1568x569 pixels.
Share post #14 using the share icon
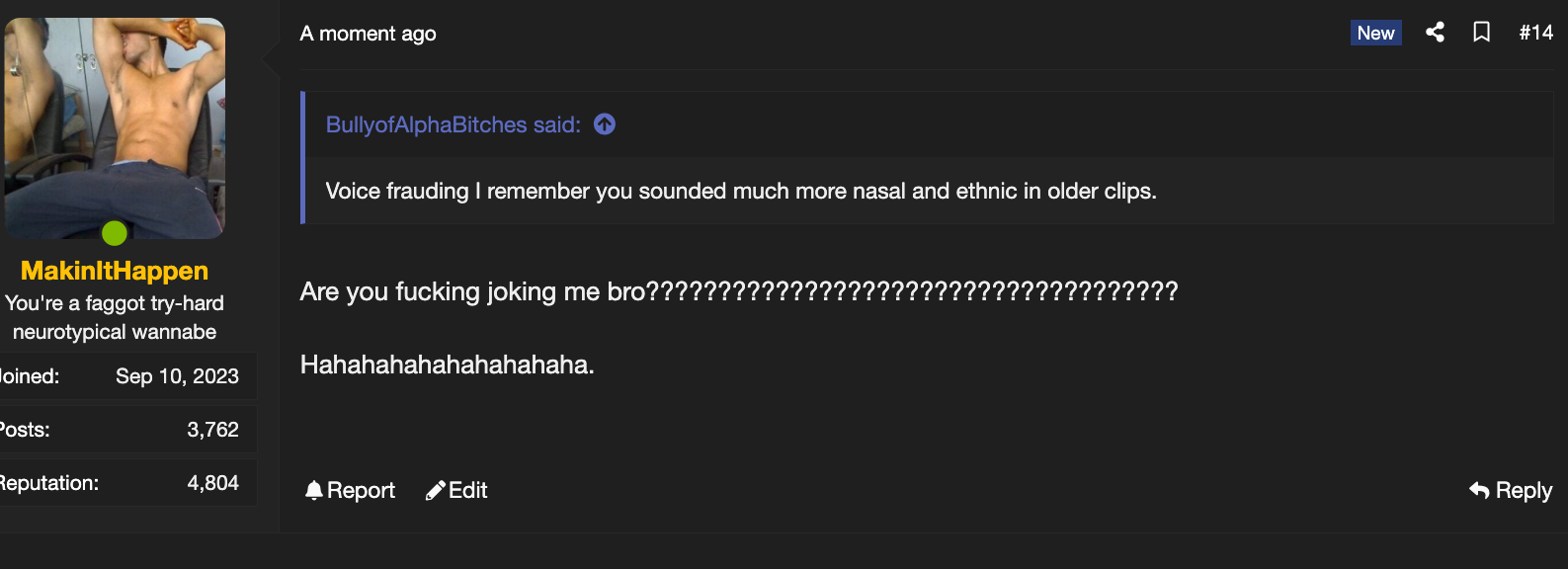[1435, 33]
